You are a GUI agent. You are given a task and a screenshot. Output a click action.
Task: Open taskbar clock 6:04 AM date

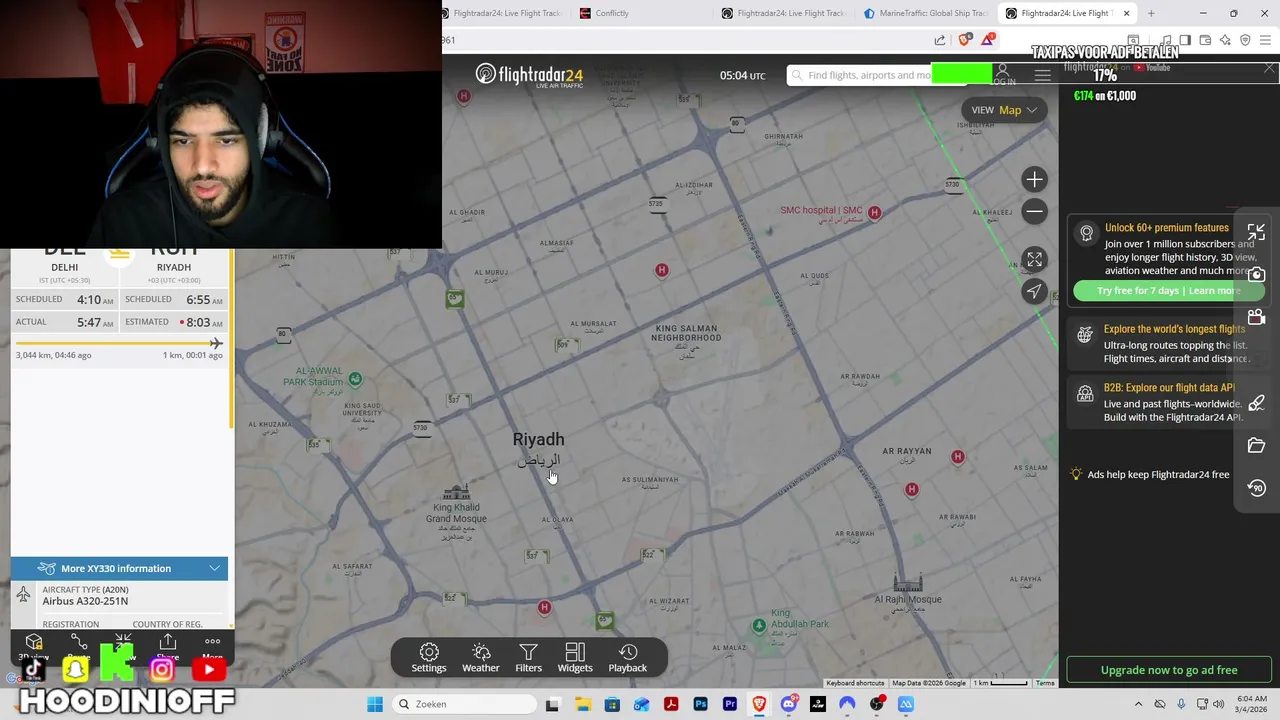pos(1252,704)
